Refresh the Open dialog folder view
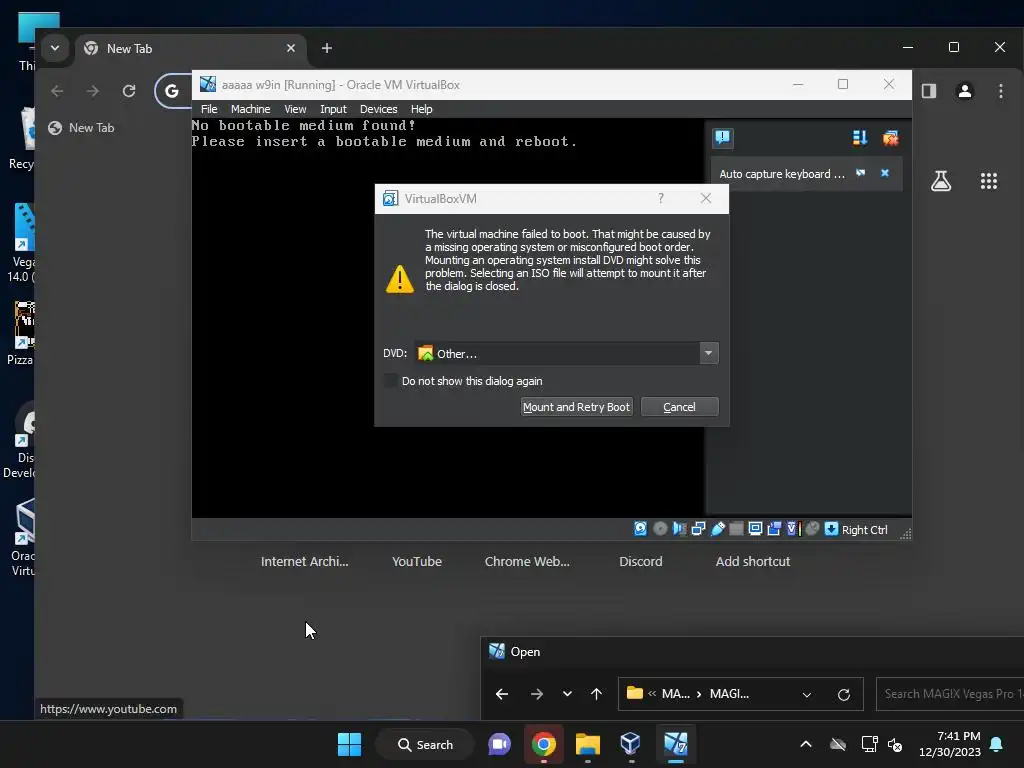The image size is (1024, 768). click(844, 694)
